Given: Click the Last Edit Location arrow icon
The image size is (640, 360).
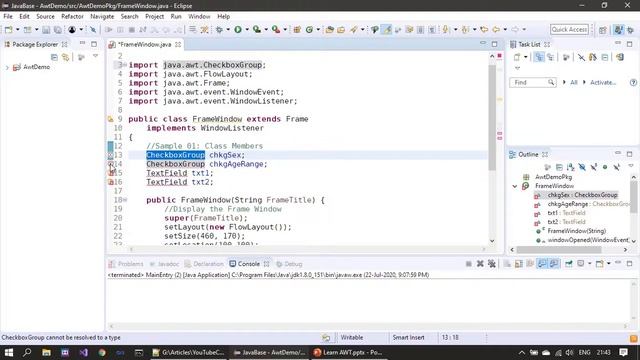Looking at the screenshot, I should tap(484, 29).
